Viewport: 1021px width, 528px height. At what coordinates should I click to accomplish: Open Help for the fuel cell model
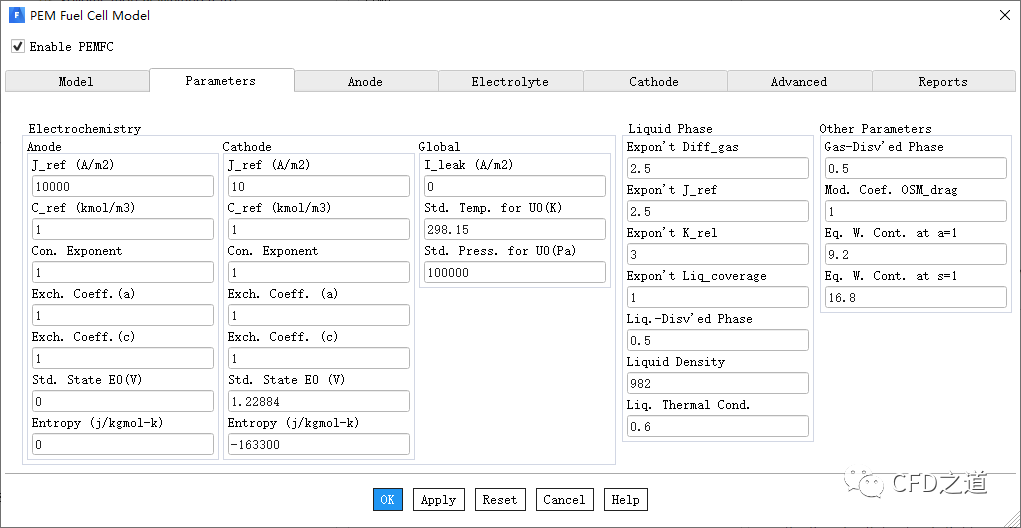tap(625, 500)
